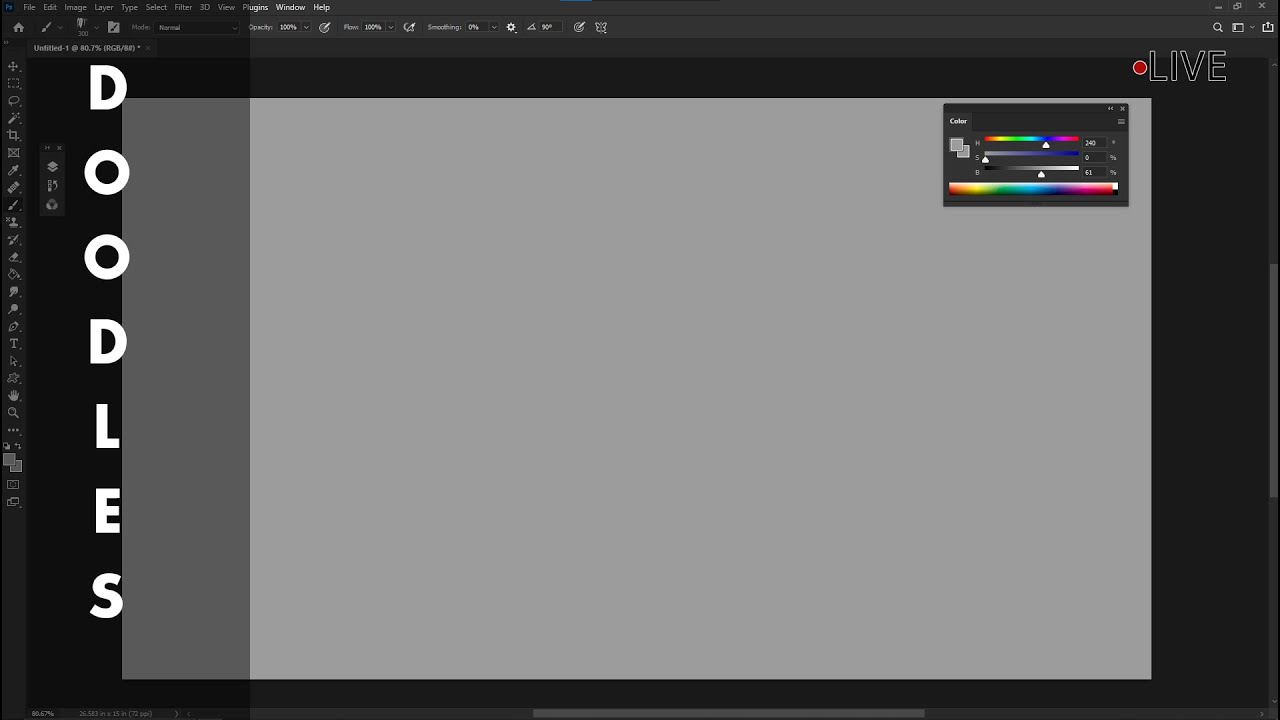Image resolution: width=1280 pixels, height=720 pixels.
Task: Select the Eraser tool
Action: (x=13, y=257)
